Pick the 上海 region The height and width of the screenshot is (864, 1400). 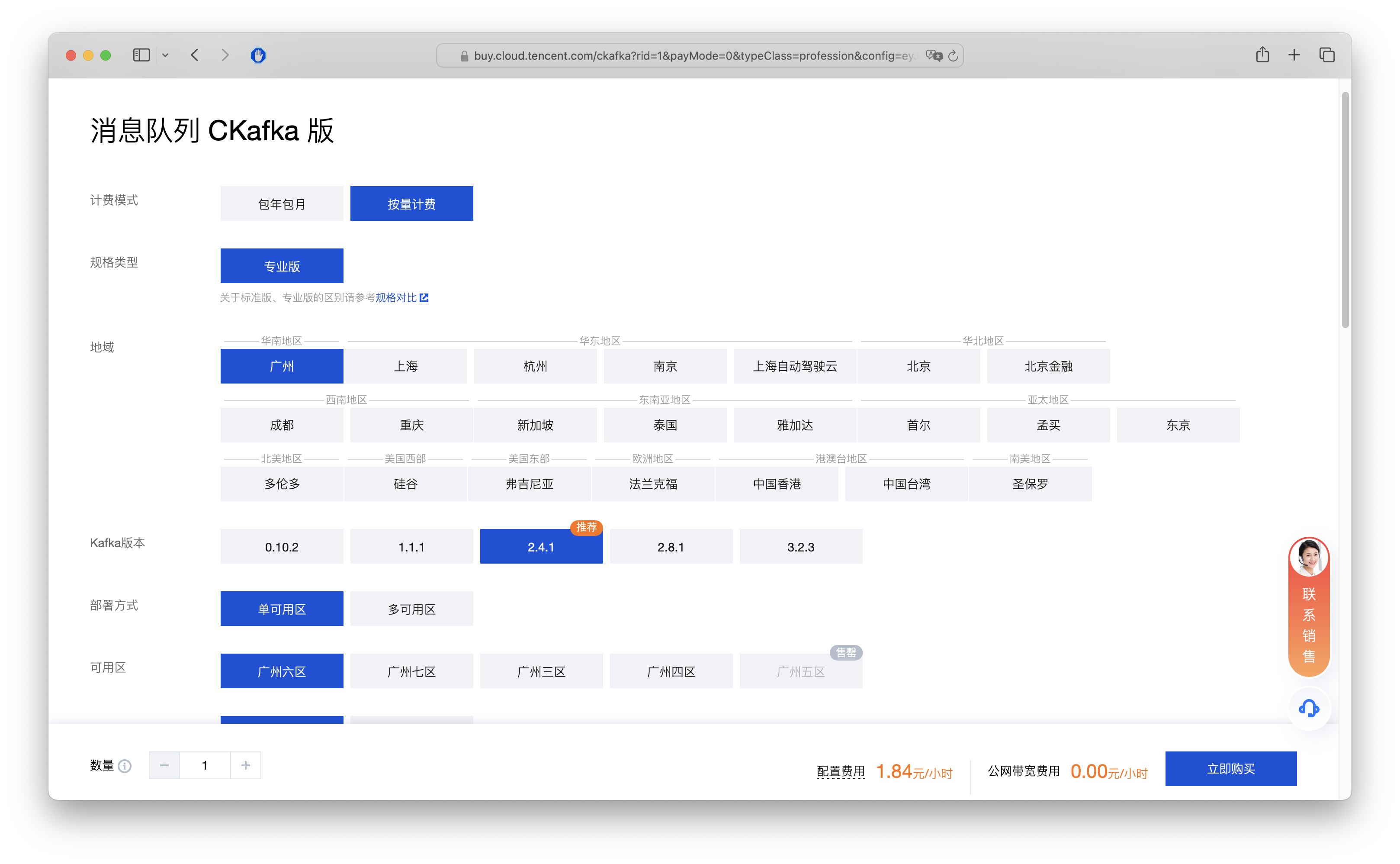pos(405,366)
